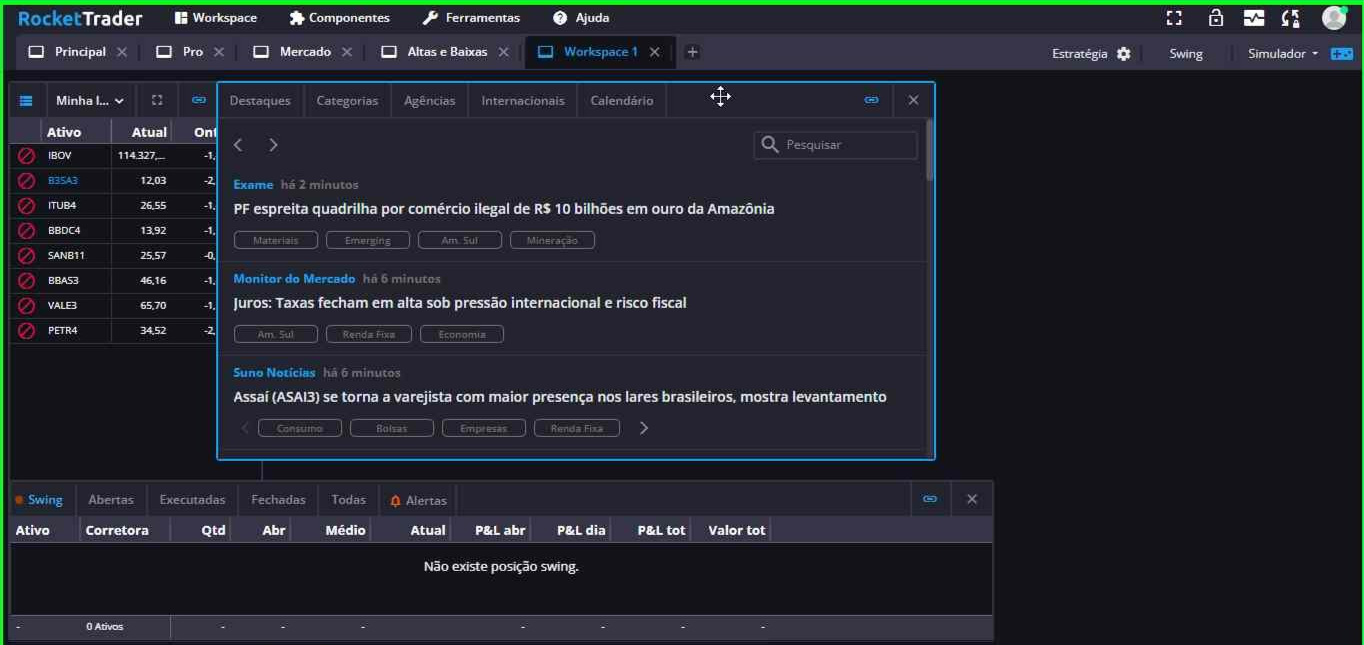Switch to the Abertas positions tab
Viewport: 1364px width, 645px height.
coord(111,500)
